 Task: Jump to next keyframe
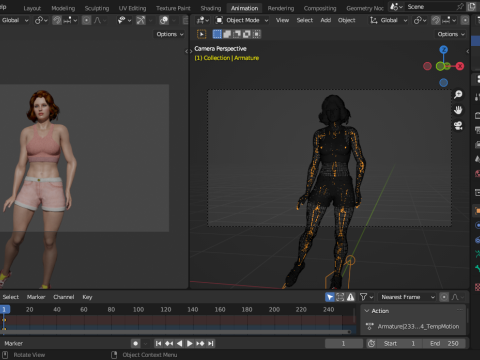[200, 343]
